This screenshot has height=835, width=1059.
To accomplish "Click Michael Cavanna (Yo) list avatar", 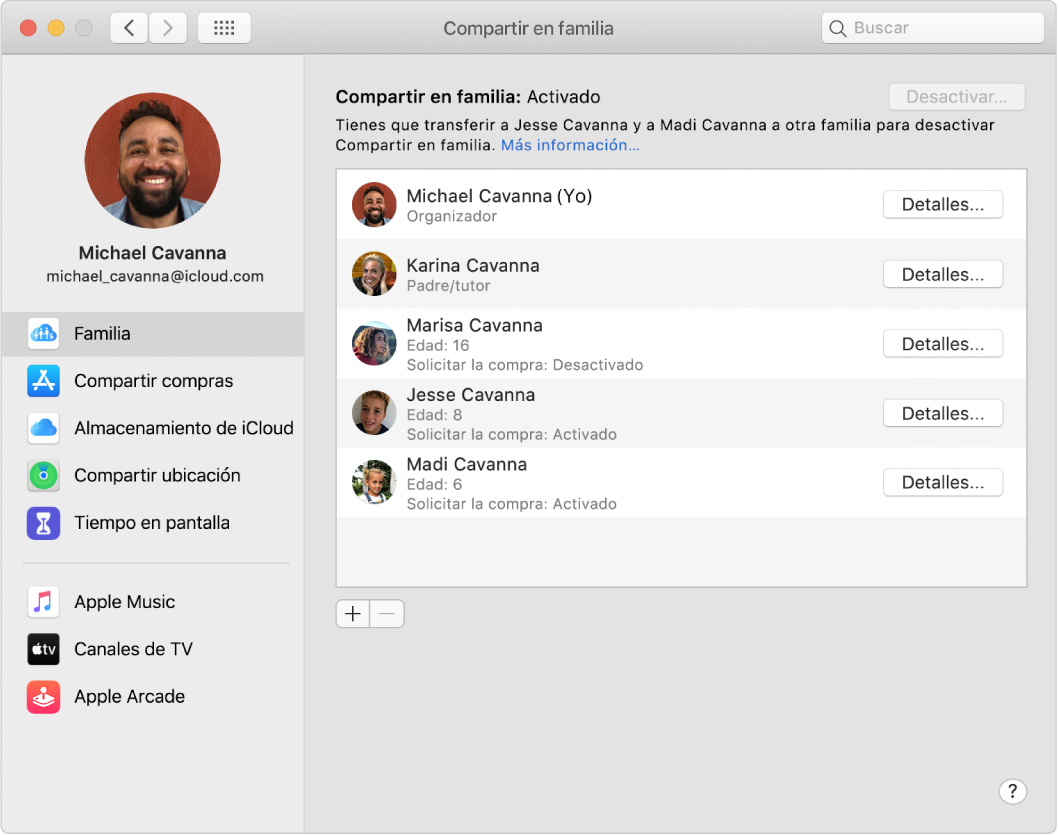I will (374, 205).
